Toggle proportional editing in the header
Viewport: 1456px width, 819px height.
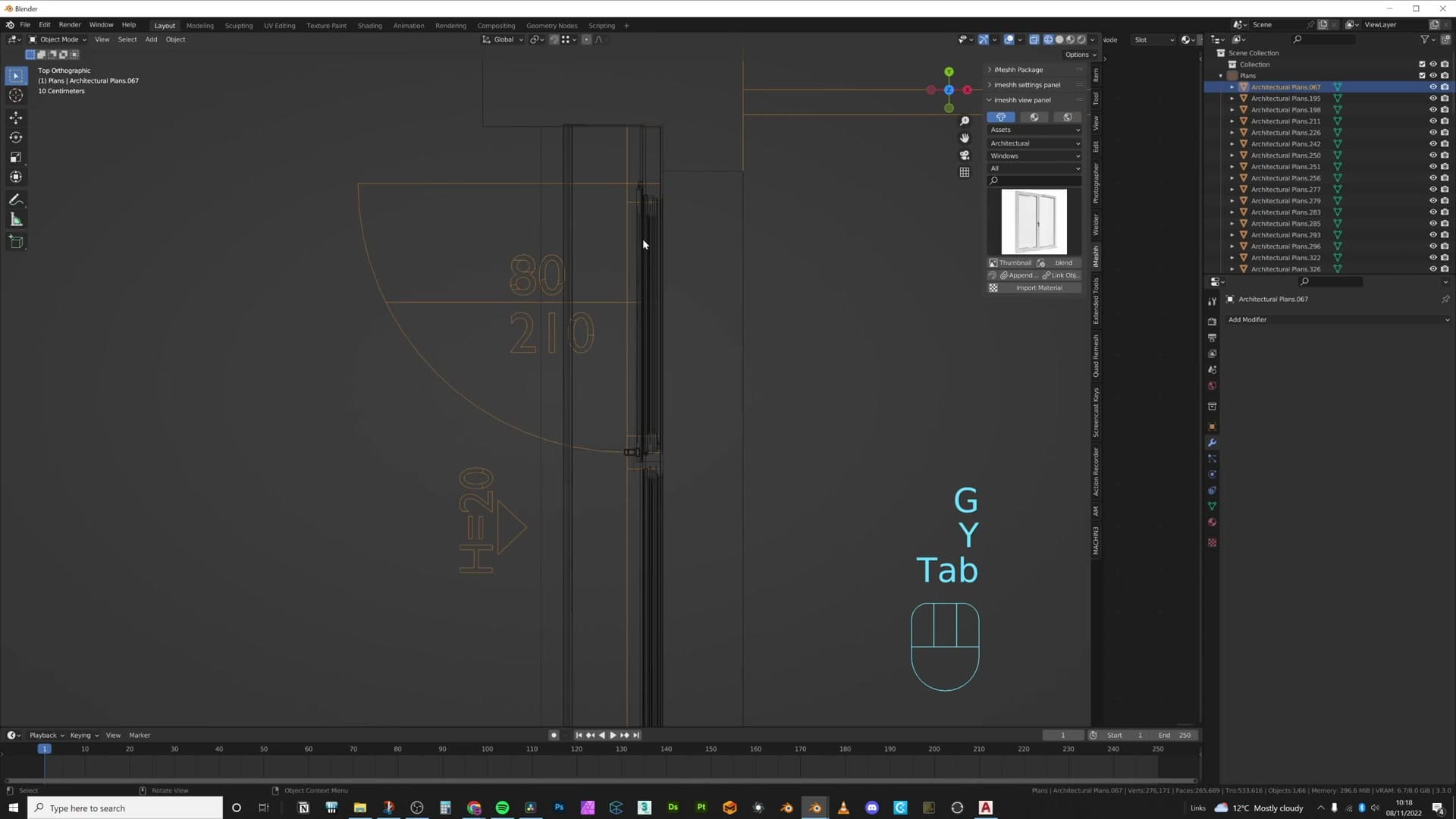tap(586, 39)
